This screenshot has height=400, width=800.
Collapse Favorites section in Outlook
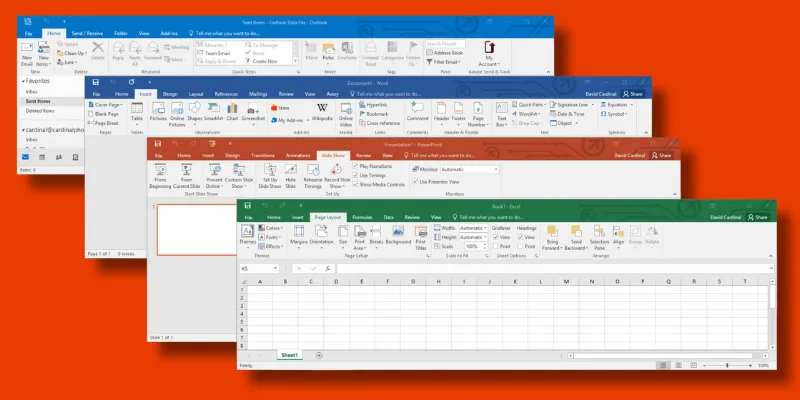pos(23,81)
